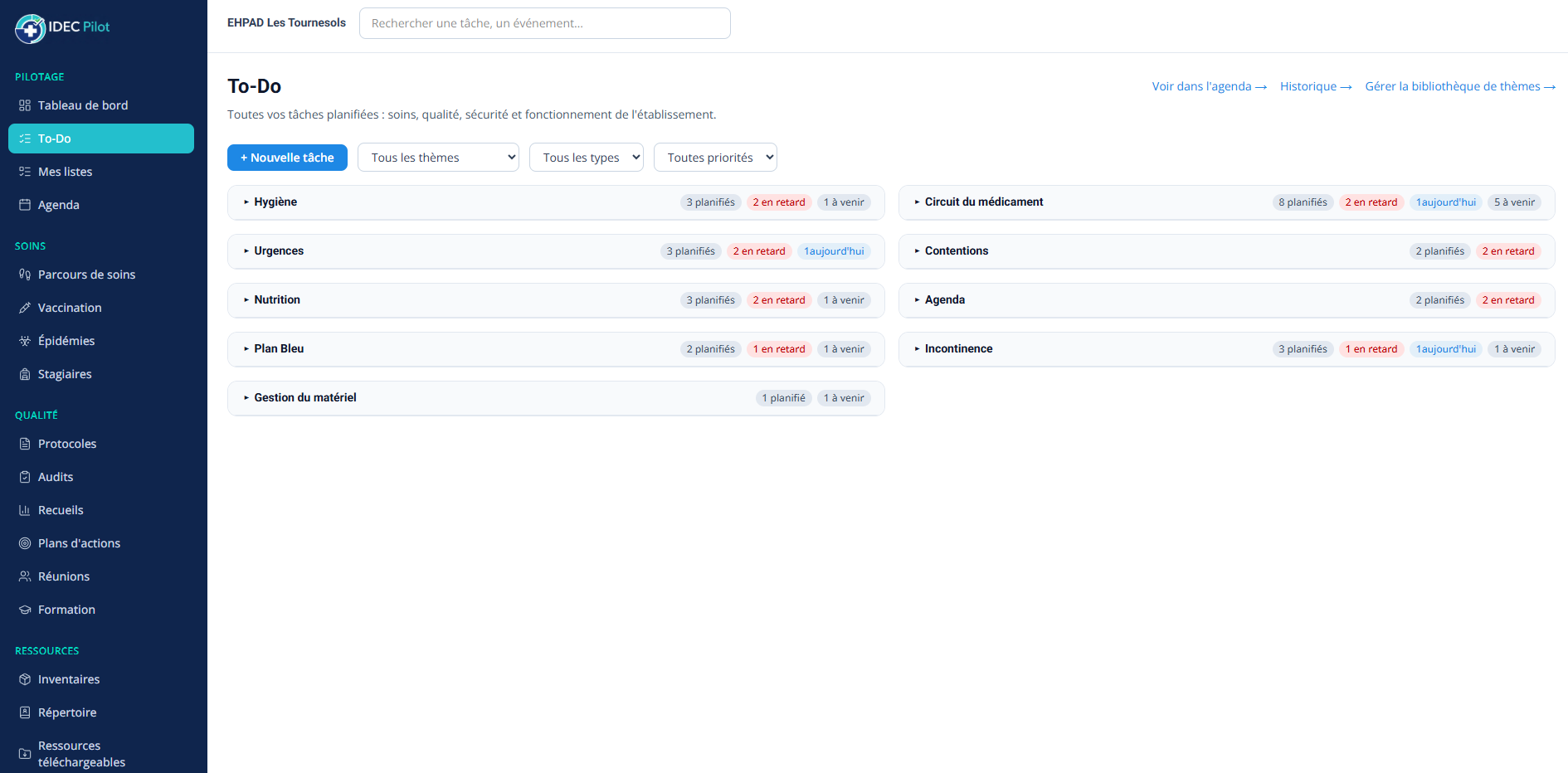Viewport: 1568px width, 773px height.
Task: Focus the Rechercher une tâche search field
Action: point(545,23)
